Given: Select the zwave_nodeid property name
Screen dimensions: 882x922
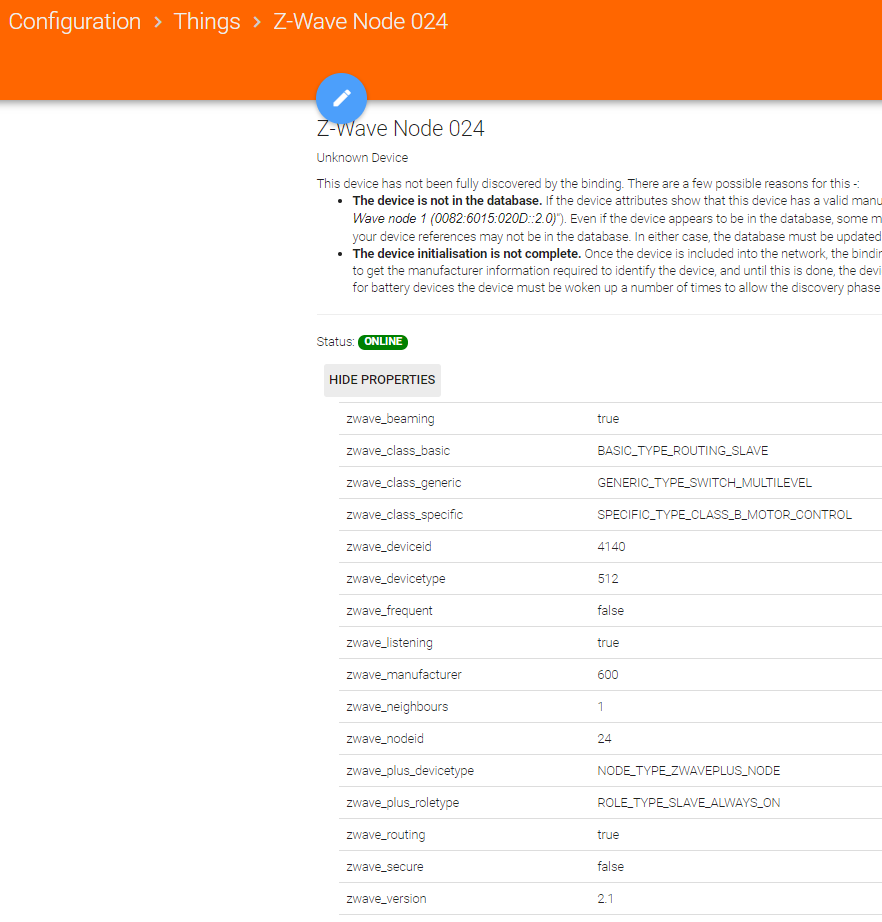Looking at the screenshot, I should (x=385, y=739).
